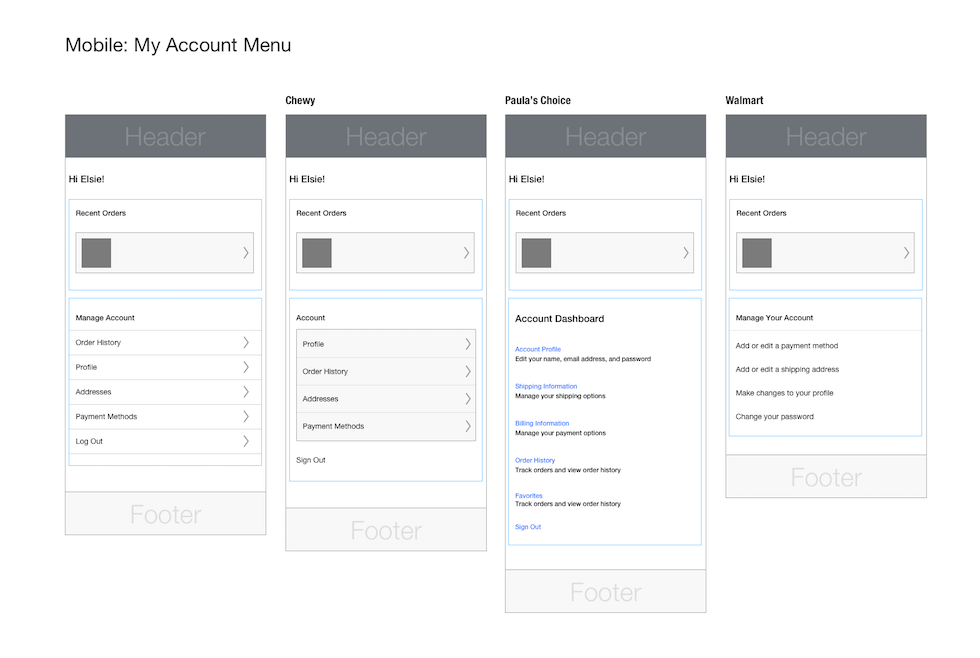Click Sign Out text in Chewy mockup
The height and width of the screenshot is (658, 980).
coord(311,460)
